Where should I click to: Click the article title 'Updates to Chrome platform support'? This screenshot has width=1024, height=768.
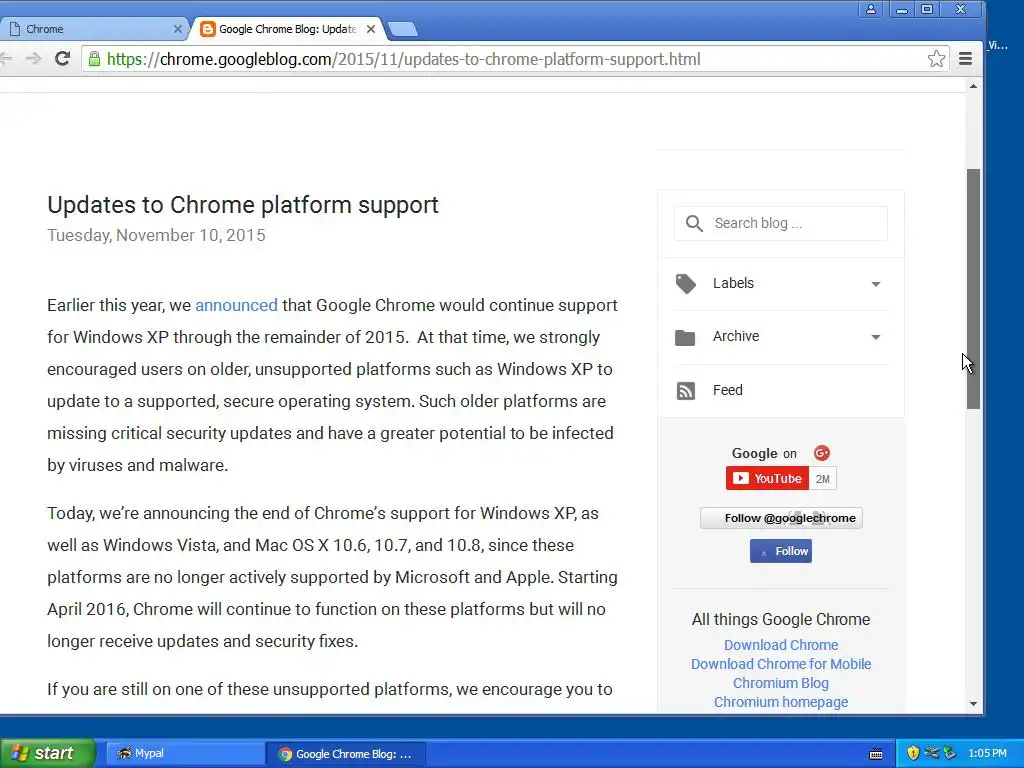click(x=243, y=205)
